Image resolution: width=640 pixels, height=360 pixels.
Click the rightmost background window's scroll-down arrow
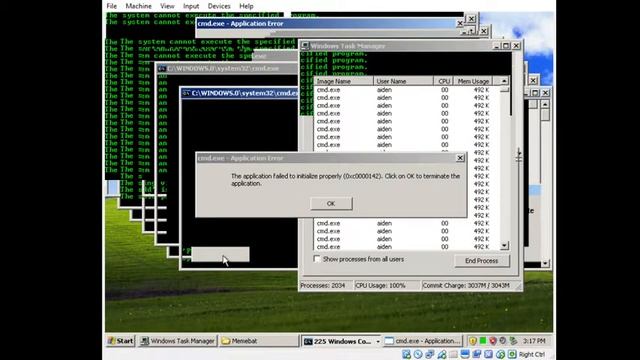pos(545,264)
